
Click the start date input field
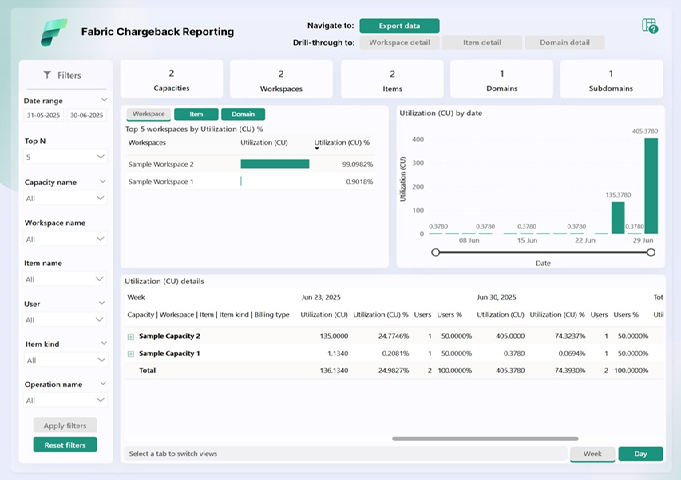tap(43, 116)
